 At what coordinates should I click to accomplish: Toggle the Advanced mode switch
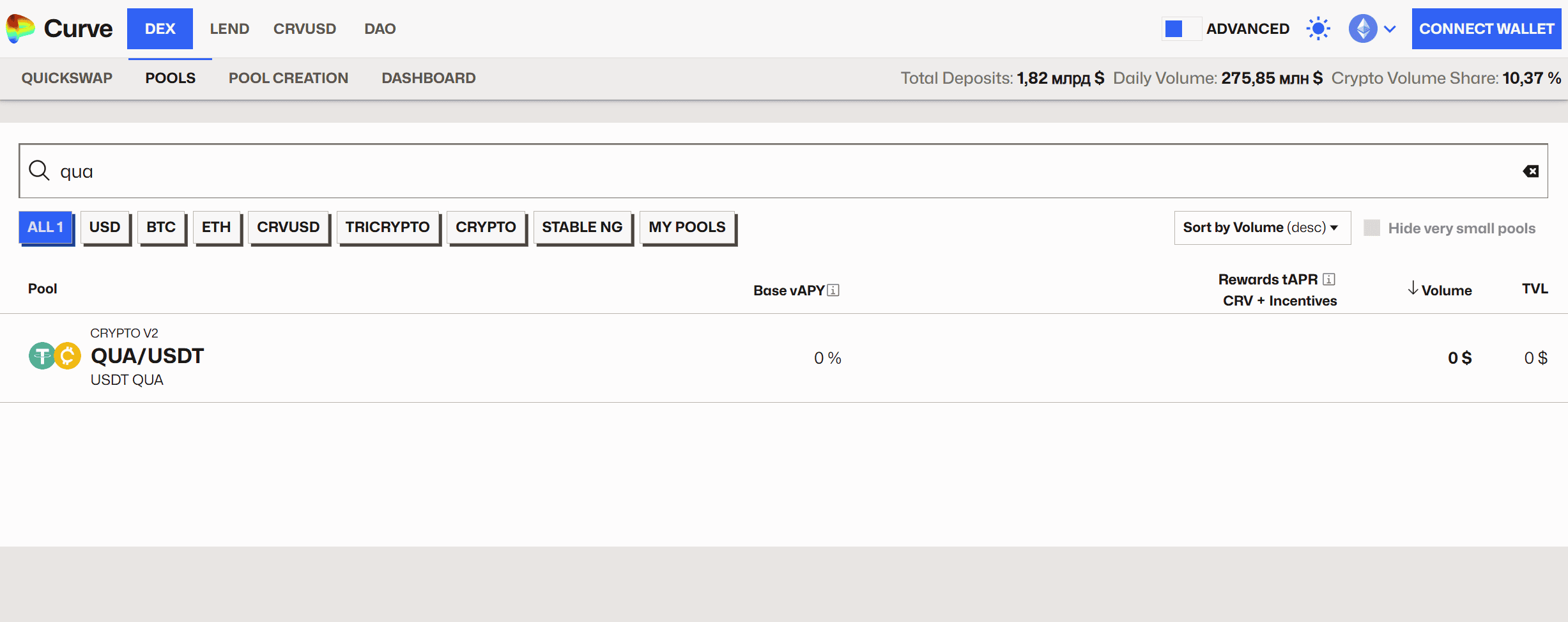[1181, 29]
